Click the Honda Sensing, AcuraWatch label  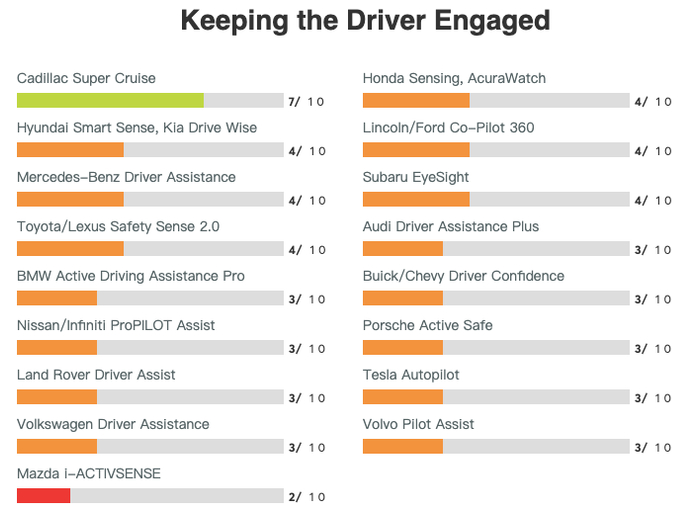click(x=454, y=78)
